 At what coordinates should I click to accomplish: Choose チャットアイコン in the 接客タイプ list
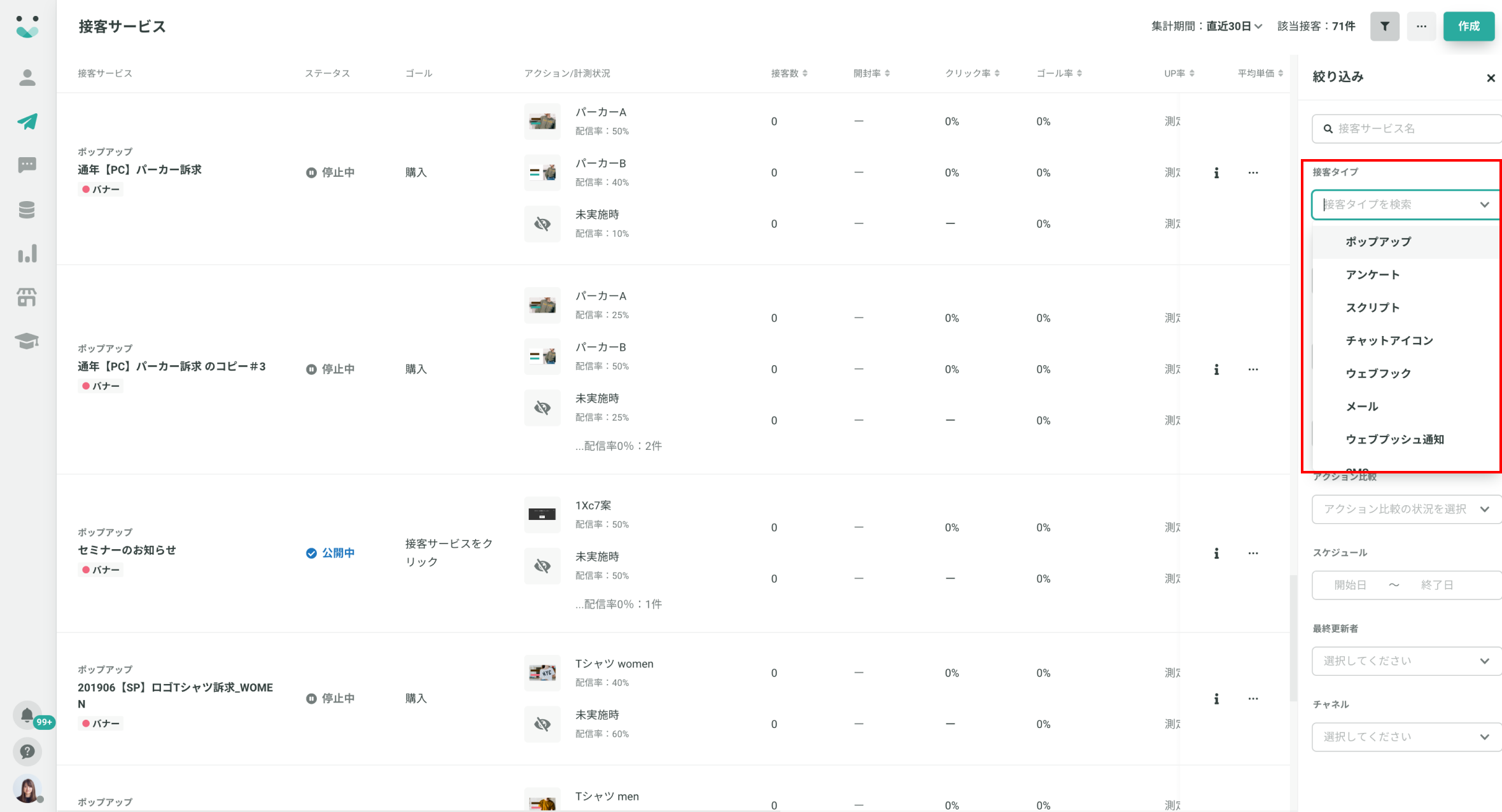pos(1389,340)
